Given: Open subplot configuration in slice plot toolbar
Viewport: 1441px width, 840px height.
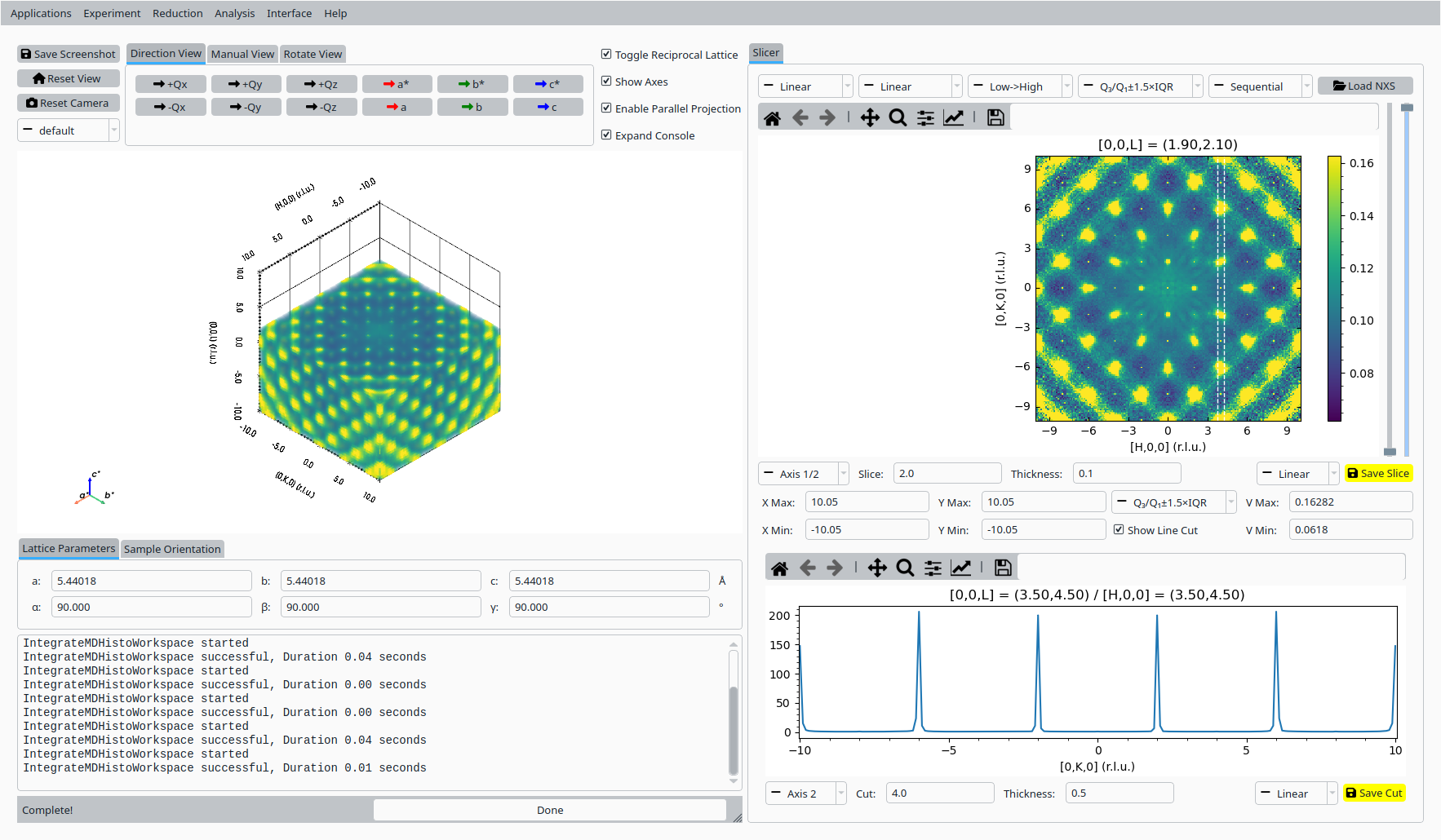Looking at the screenshot, I should point(925,118).
